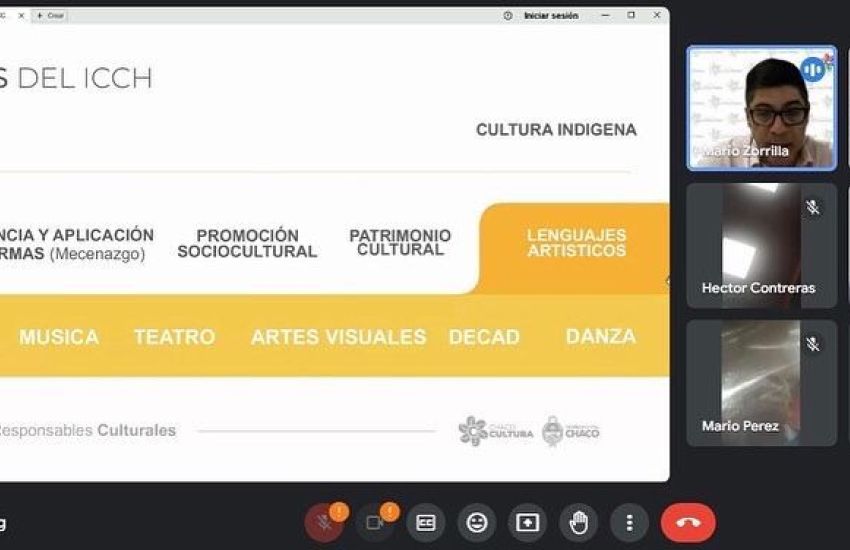
Task: Click the Chaco government crest logo
Action: [571, 431]
